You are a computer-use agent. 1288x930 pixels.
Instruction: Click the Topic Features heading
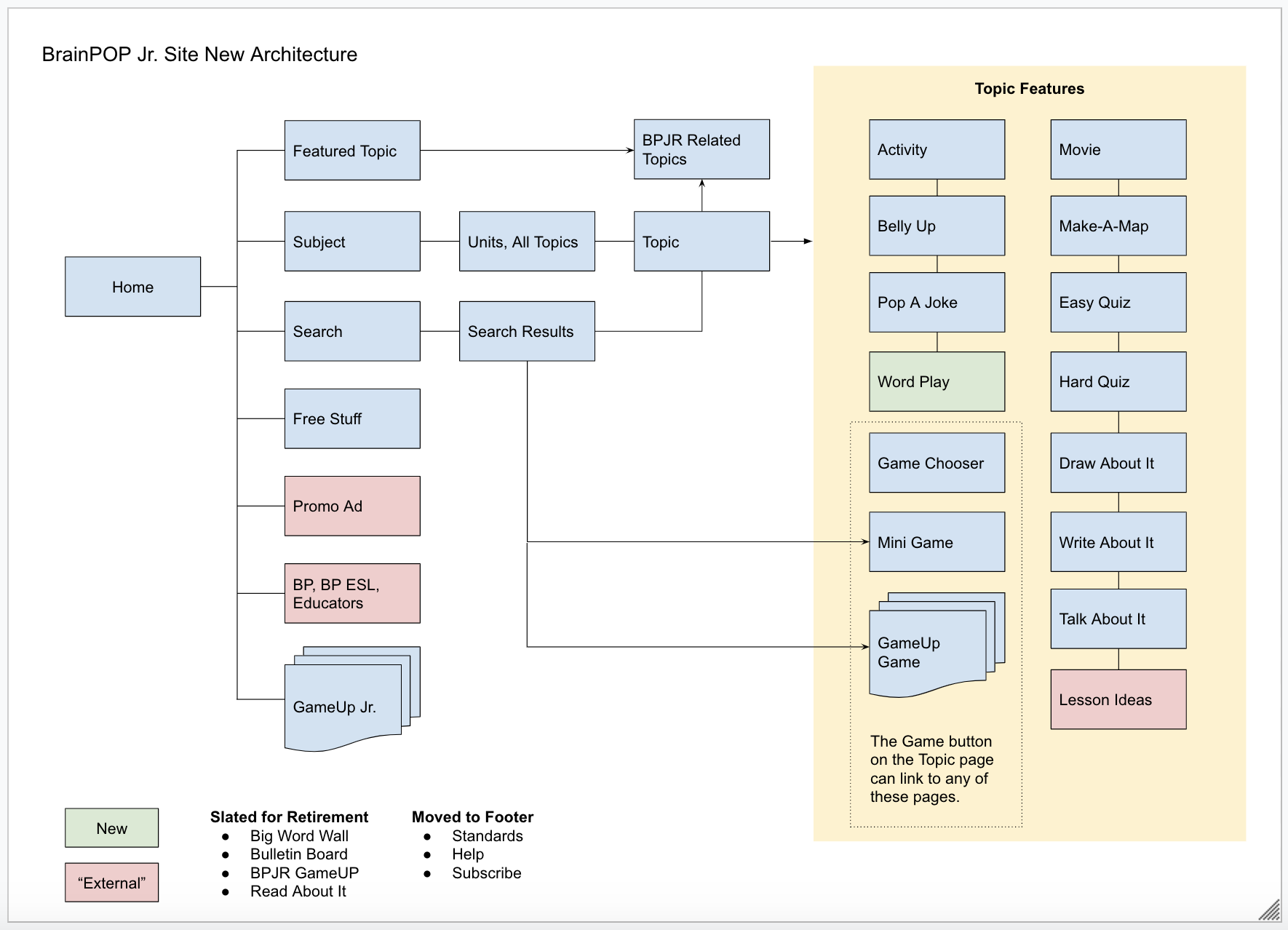(1029, 89)
